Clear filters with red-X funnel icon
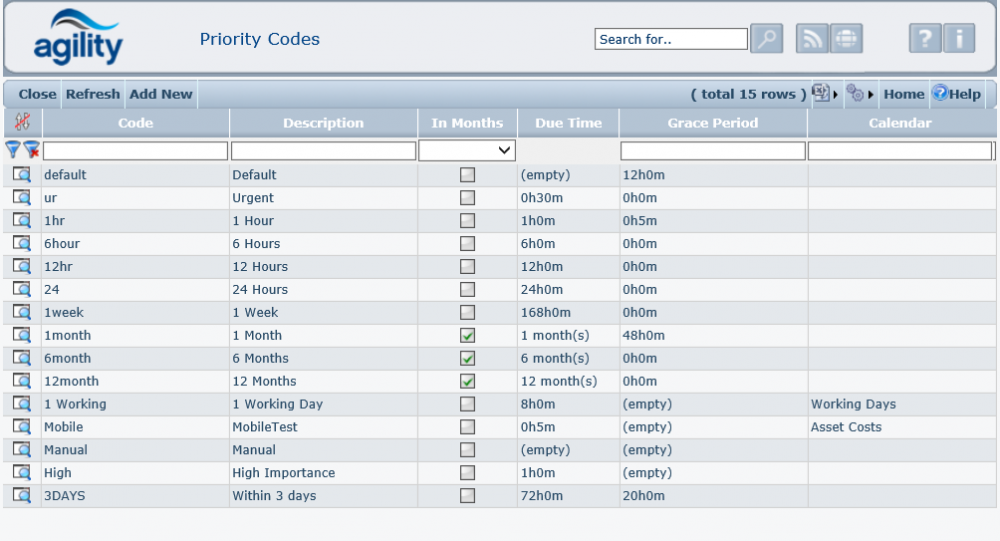Image resolution: width=1000 pixels, height=541 pixels. point(32,150)
